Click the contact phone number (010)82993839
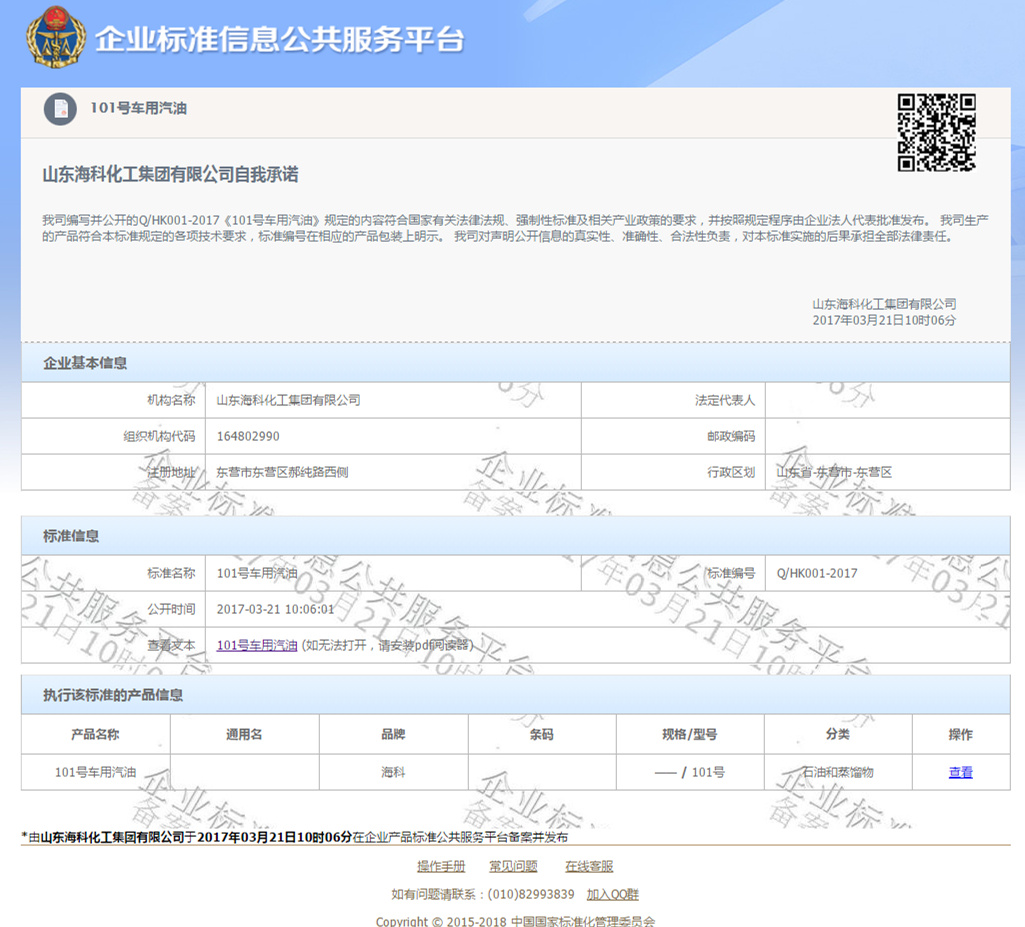Screen dimensions: 1025x927 [x=531, y=894]
